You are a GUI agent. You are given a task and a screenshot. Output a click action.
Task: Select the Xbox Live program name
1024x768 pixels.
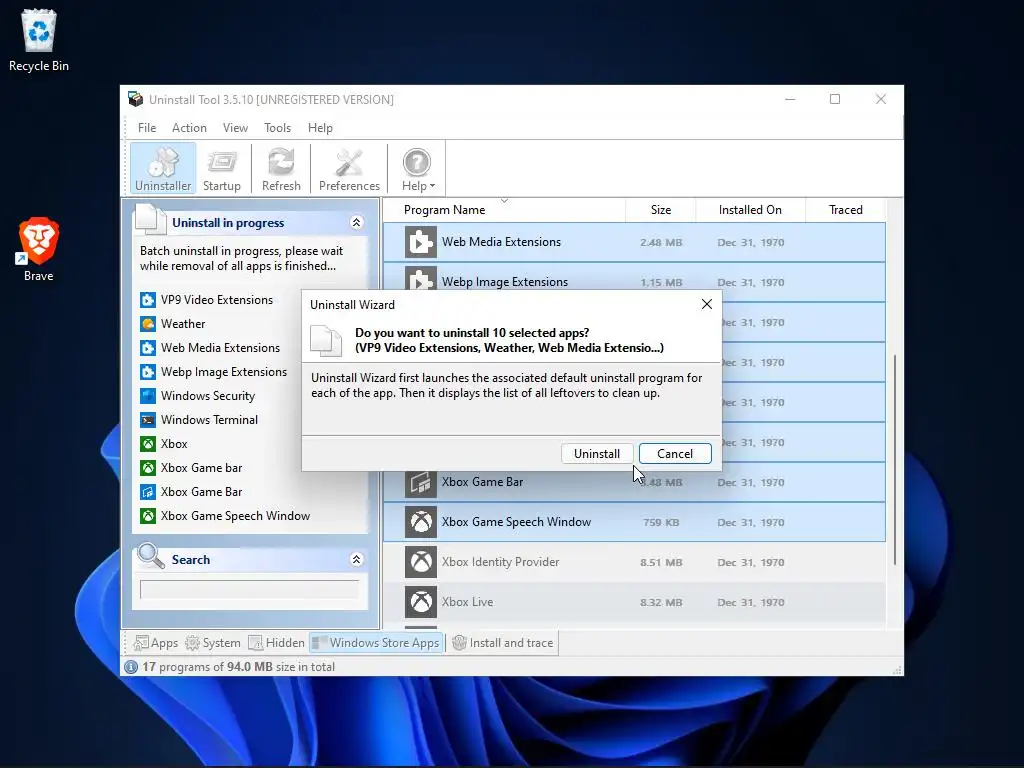click(468, 602)
